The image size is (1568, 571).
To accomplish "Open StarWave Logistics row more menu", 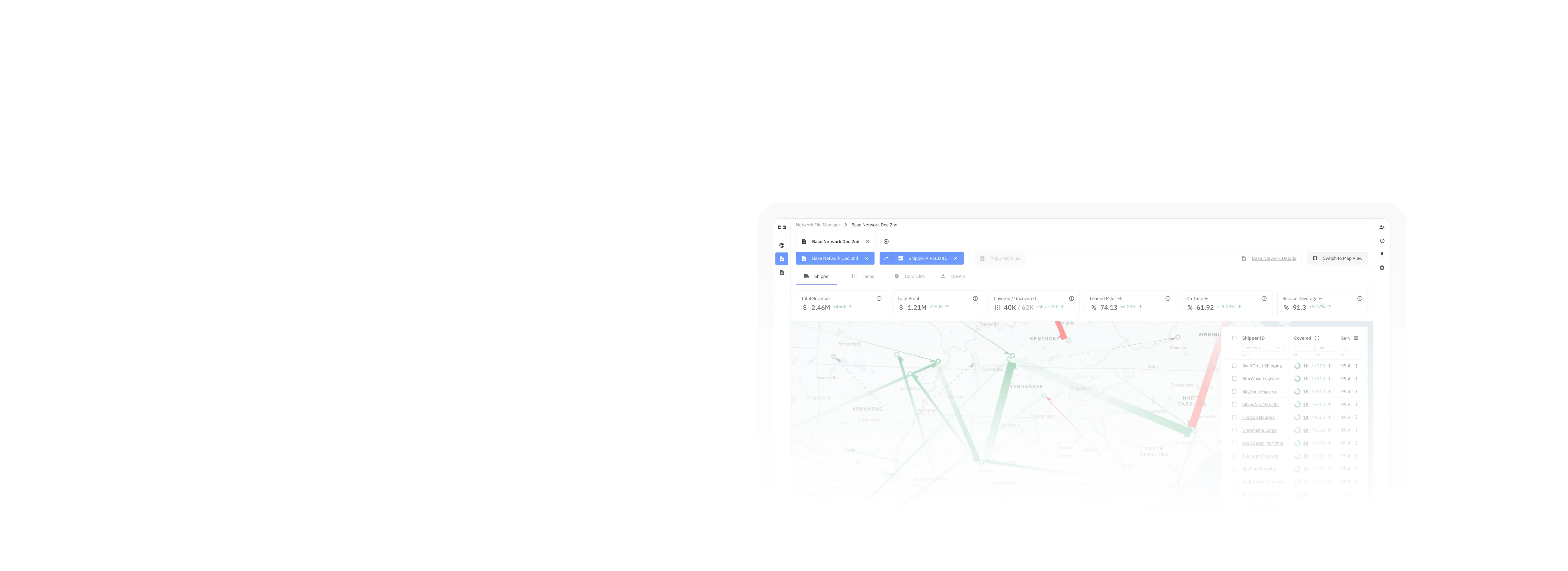I will click(x=1356, y=379).
